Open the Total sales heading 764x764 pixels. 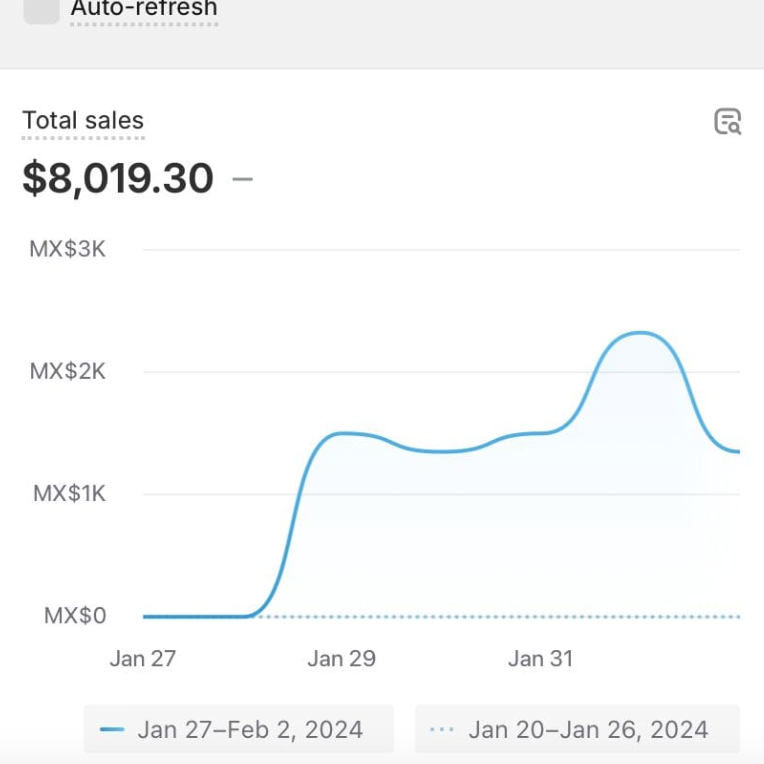(83, 120)
